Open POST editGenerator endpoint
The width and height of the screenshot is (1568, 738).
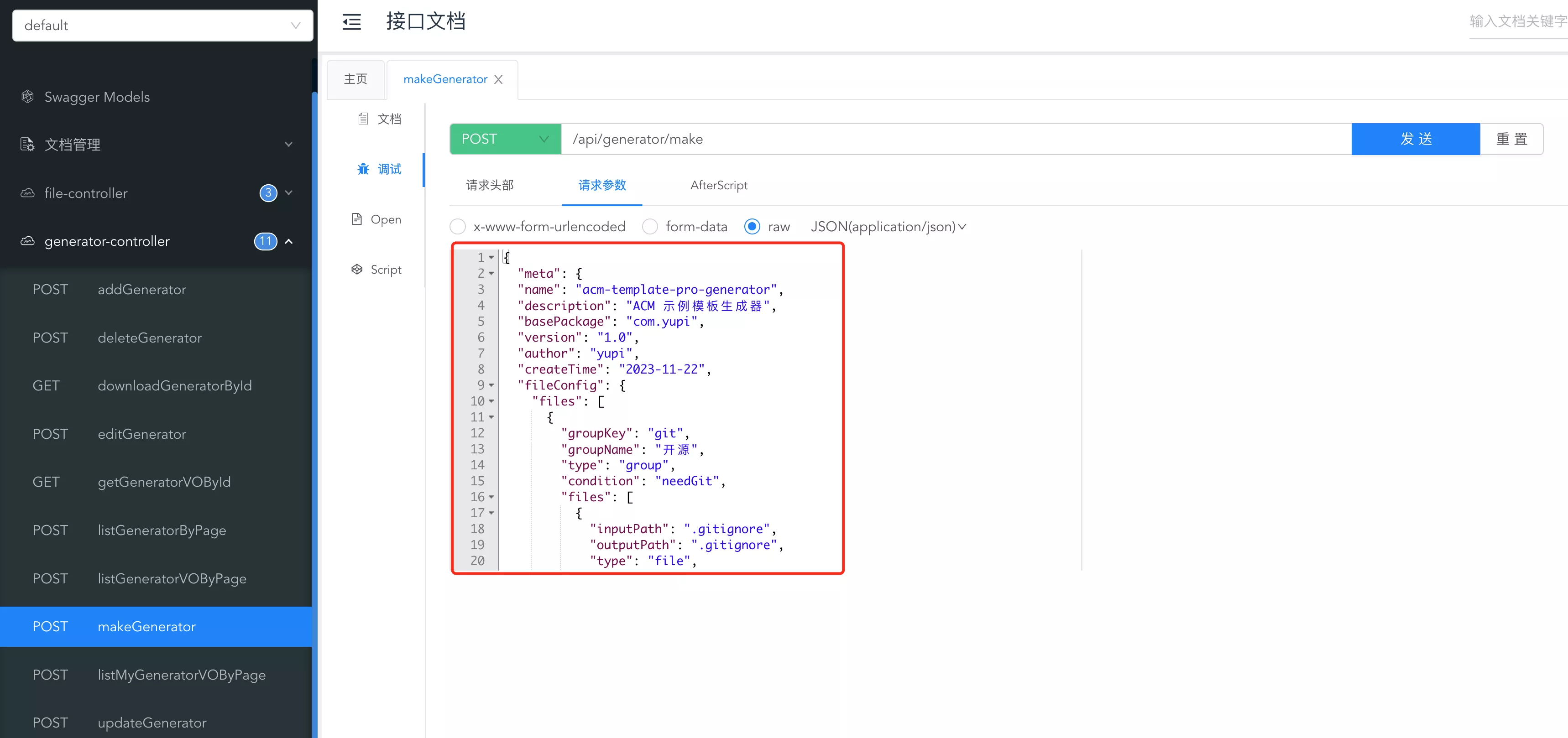point(156,434)
